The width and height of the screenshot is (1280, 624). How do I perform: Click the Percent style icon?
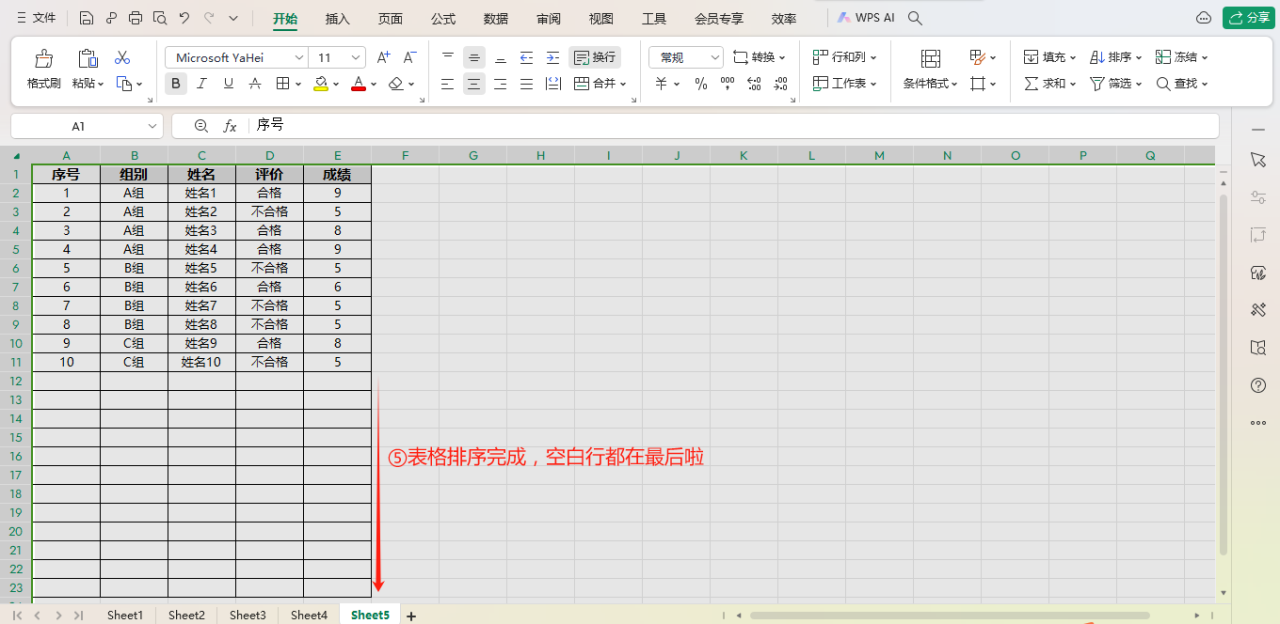click(x=701, y=84)
